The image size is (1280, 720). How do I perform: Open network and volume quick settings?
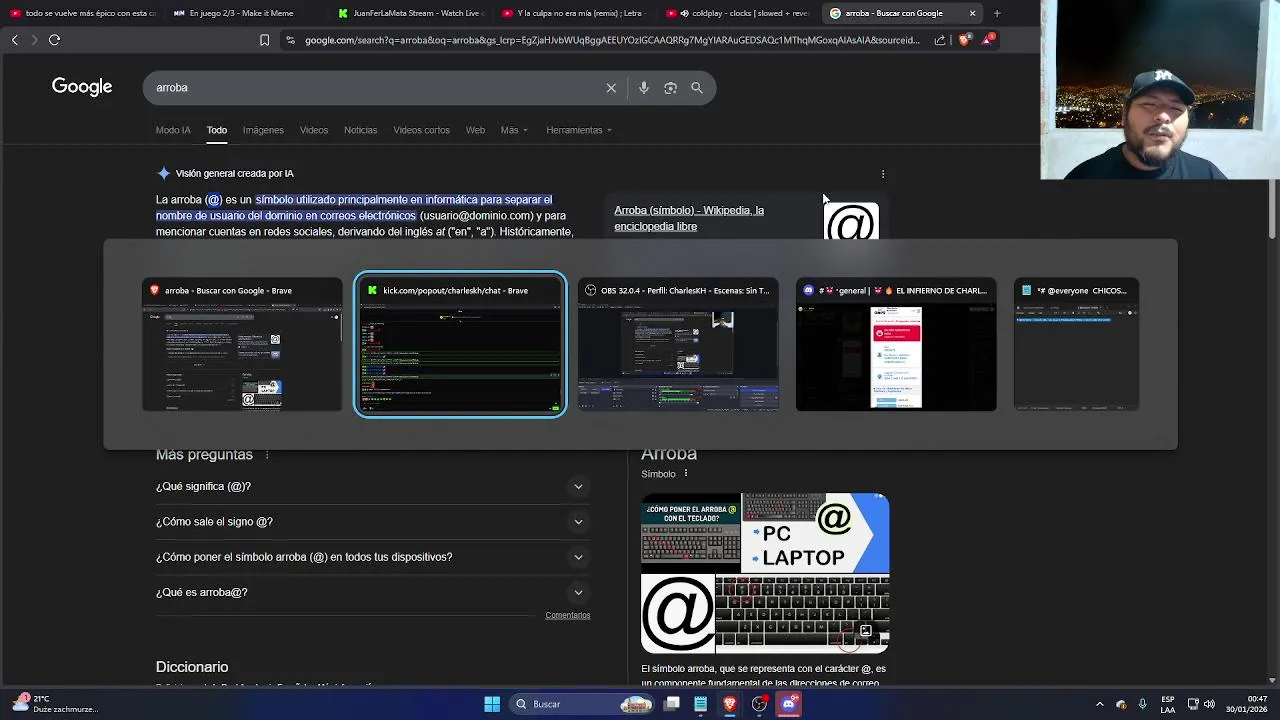pos(1201,704)
